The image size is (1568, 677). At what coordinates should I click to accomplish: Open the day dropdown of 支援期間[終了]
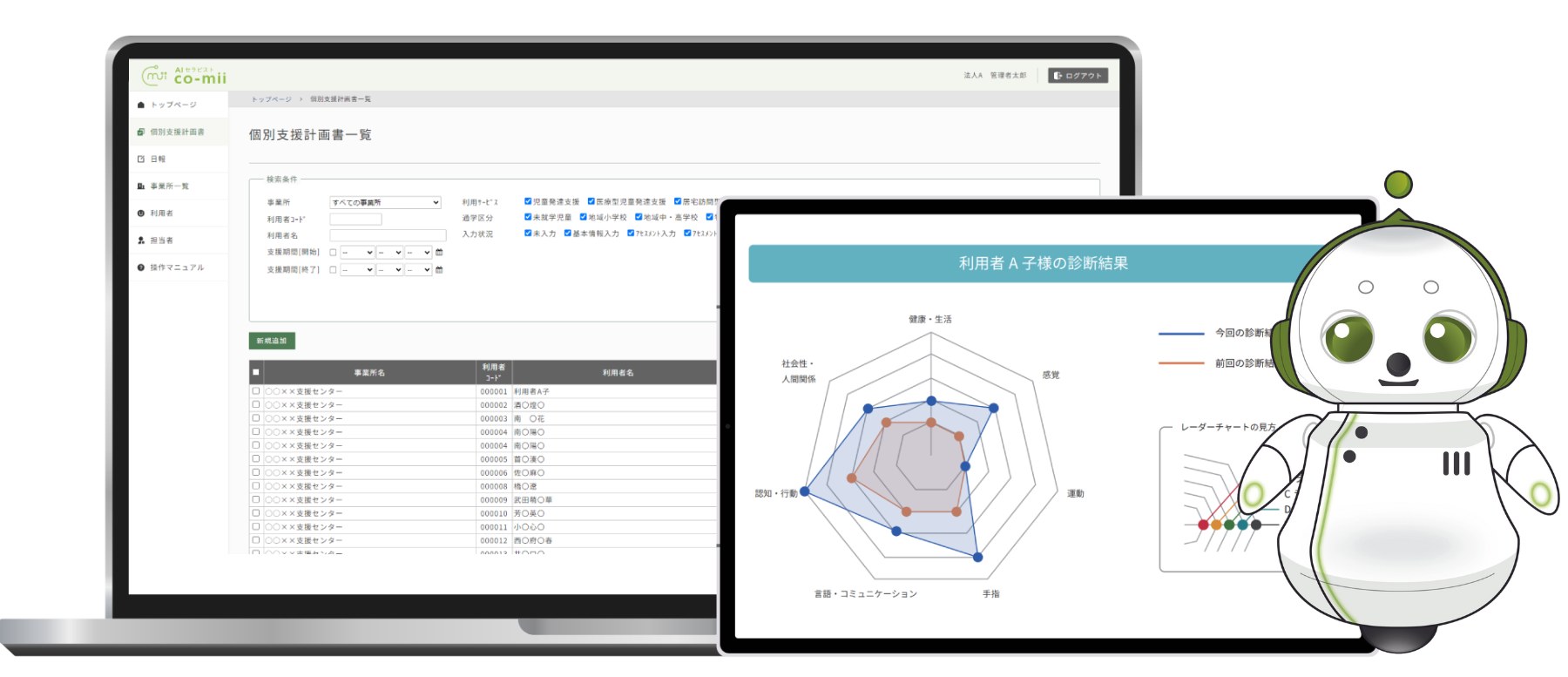(419, 270)
